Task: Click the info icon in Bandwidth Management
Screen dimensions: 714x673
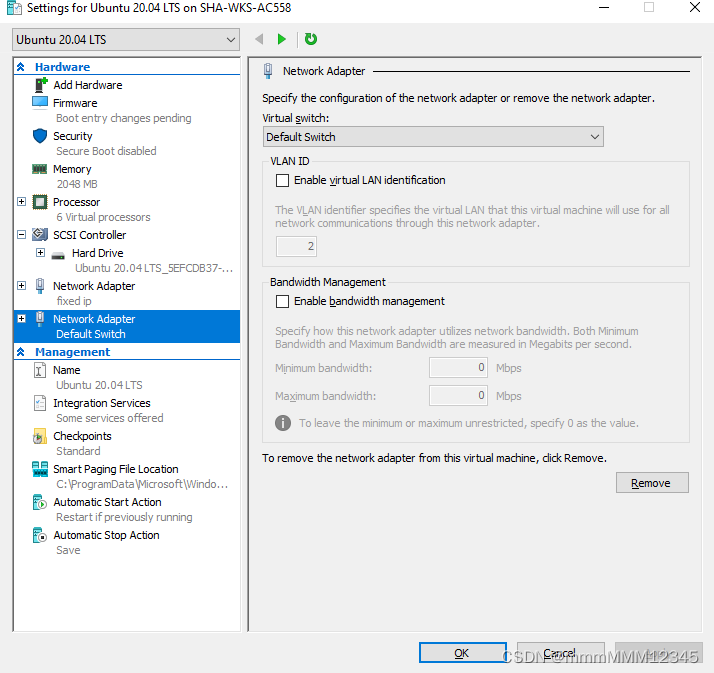Action: (x=283, y=423)
